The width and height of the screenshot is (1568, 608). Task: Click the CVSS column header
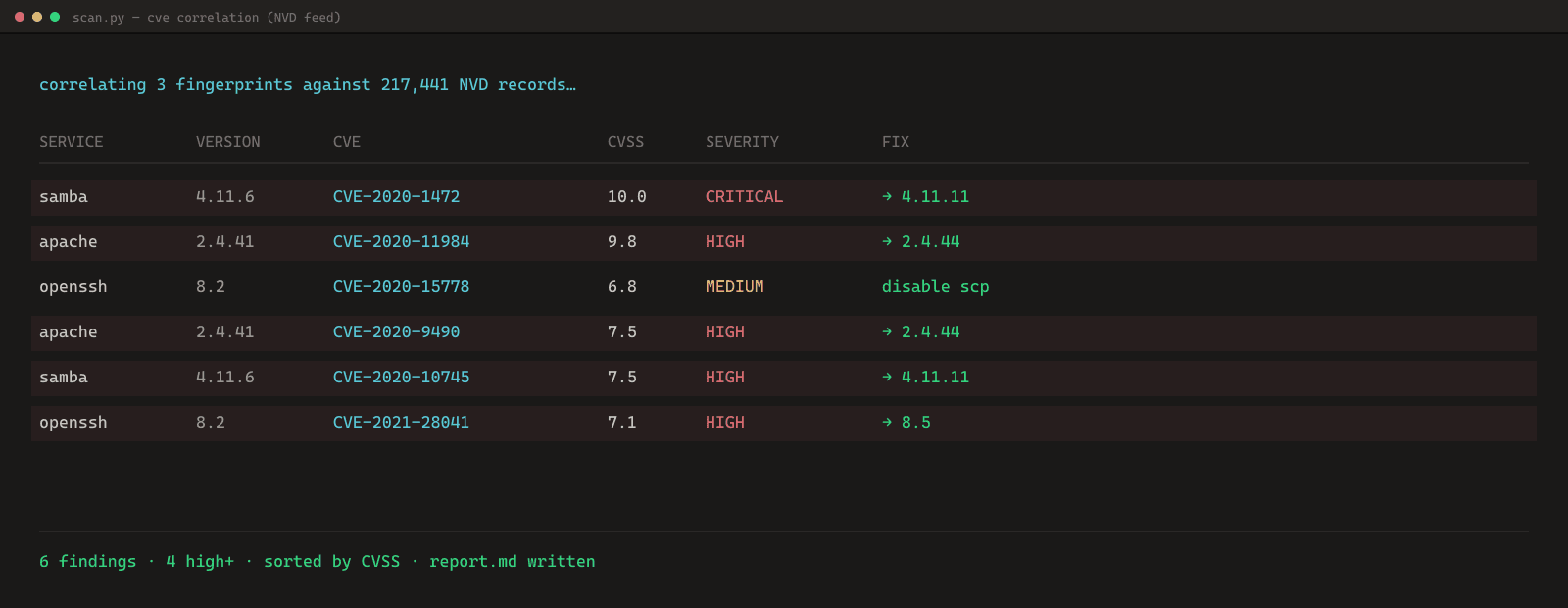coord(626,142)
